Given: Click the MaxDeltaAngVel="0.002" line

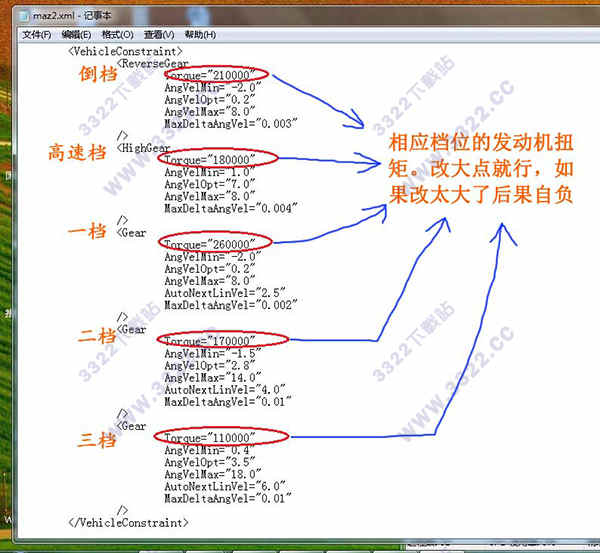Looking at the screenshot, I should 231,305.
